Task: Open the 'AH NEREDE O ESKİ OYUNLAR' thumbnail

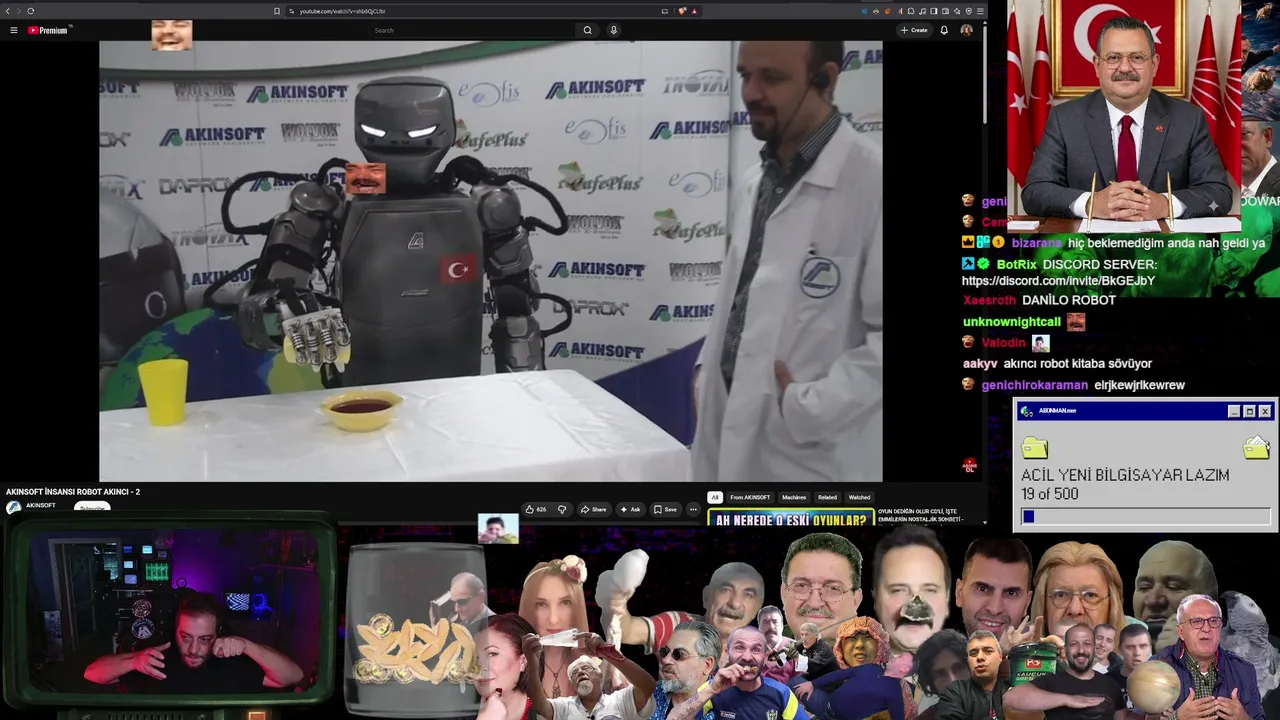Action: click(x=790, y=519)
